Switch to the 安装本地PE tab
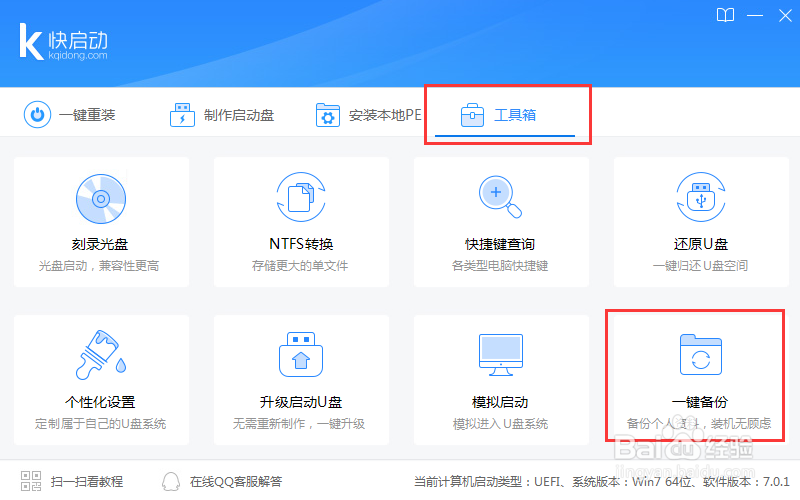The height and width of the screenshot is (500, 800). pyautogui.click(x=368, y=115)
